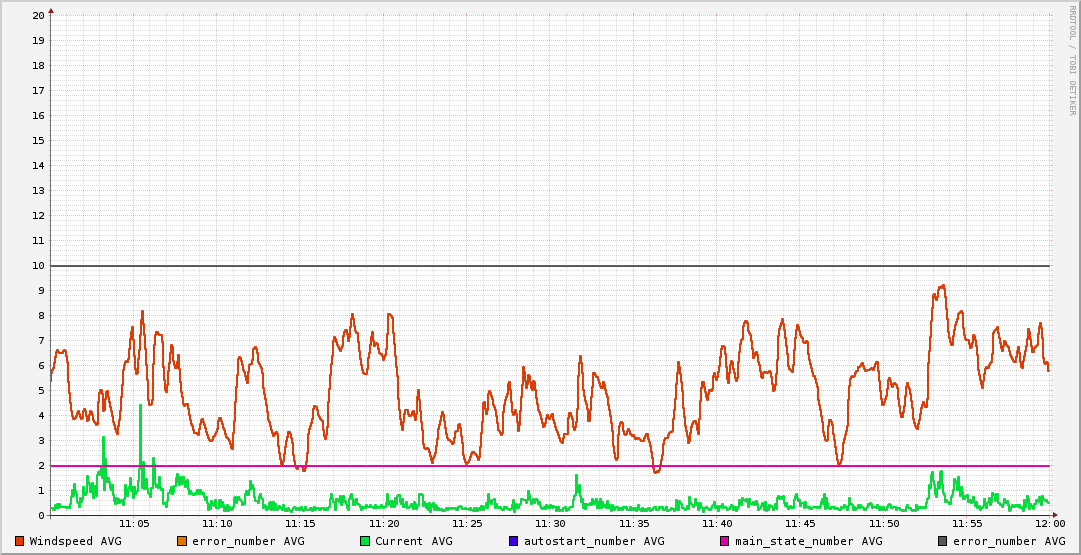Image resolution: width=1081 pixels, height=555 pixels.
Task: Select the autostart_number AVG legend label
Action: pos(594,541)
